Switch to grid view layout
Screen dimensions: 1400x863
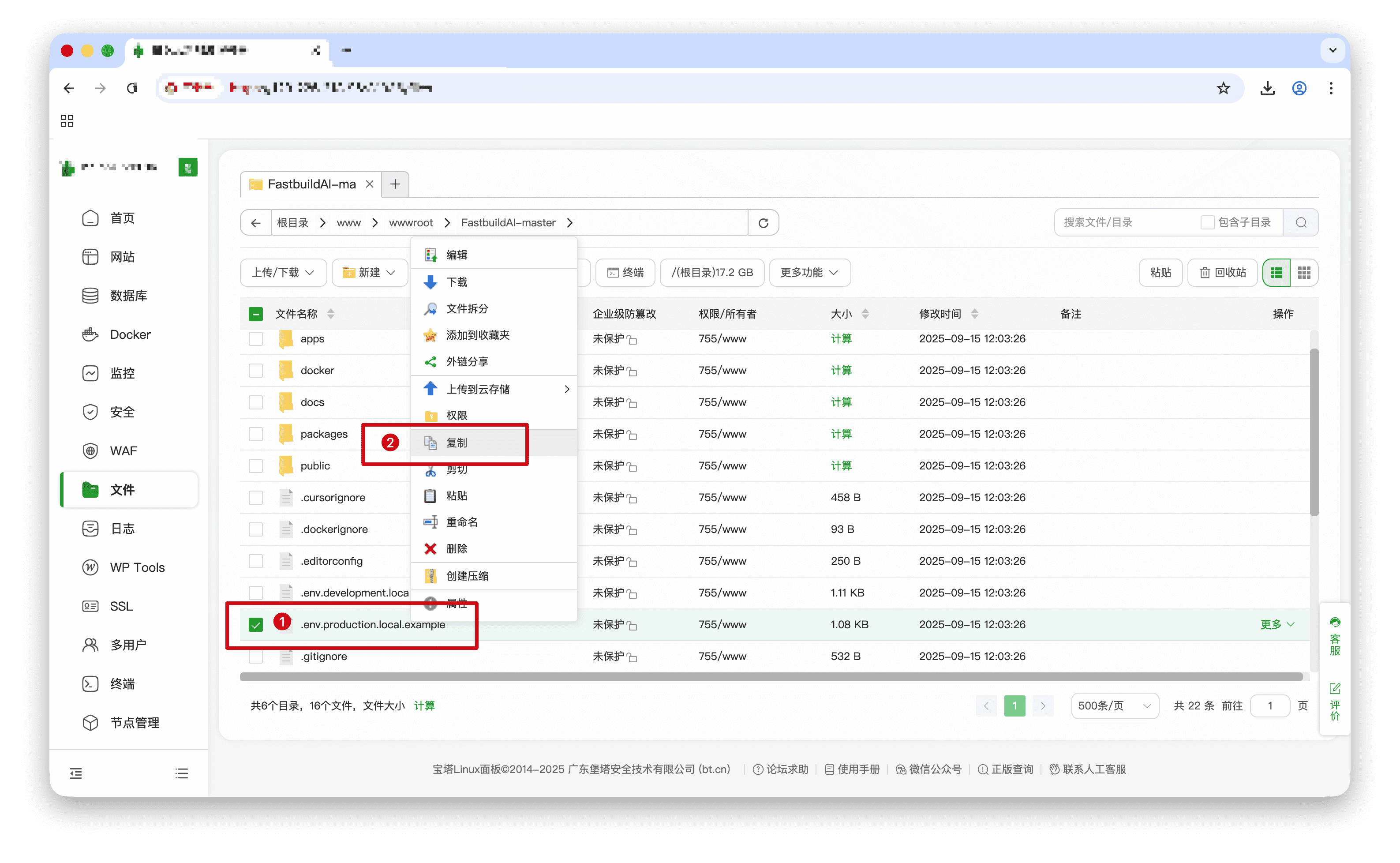coord(1305,272)
